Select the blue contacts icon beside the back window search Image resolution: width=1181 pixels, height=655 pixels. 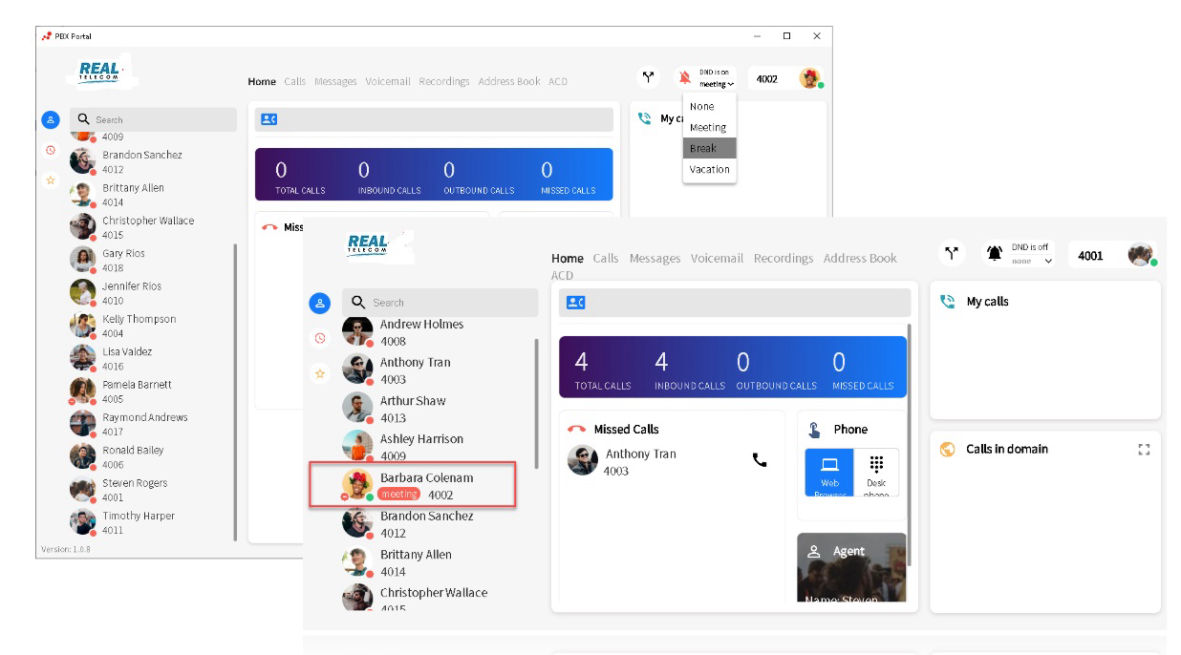coord(50,120)
